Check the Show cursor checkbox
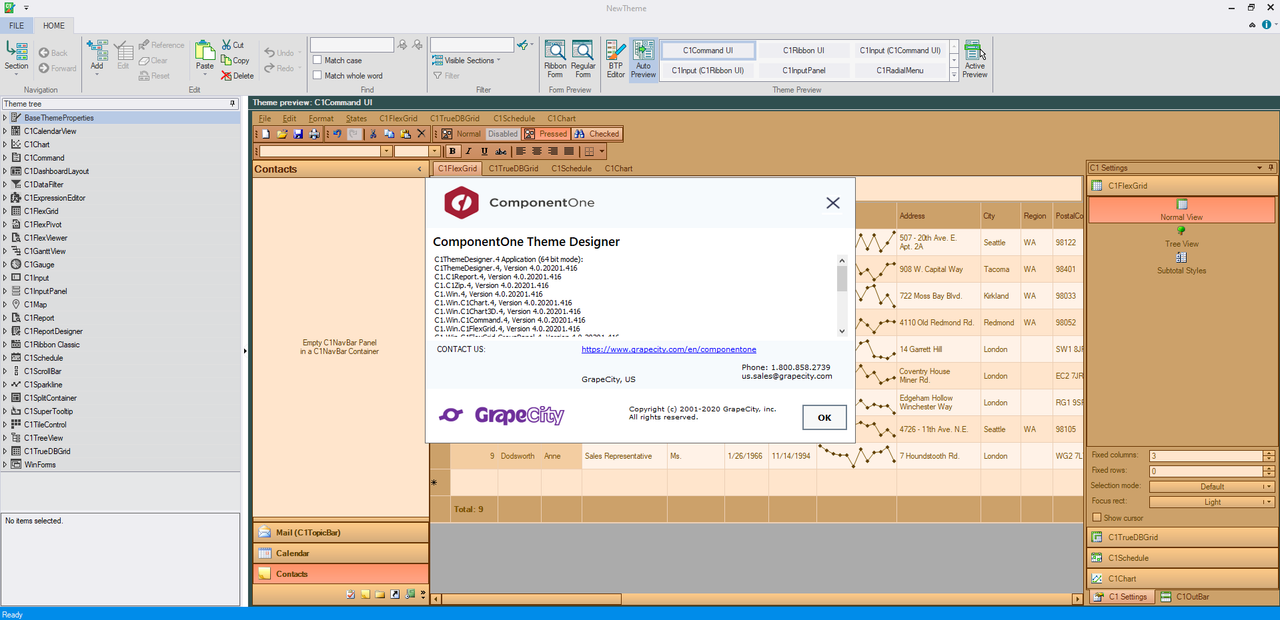 (x=1096, y=518)
